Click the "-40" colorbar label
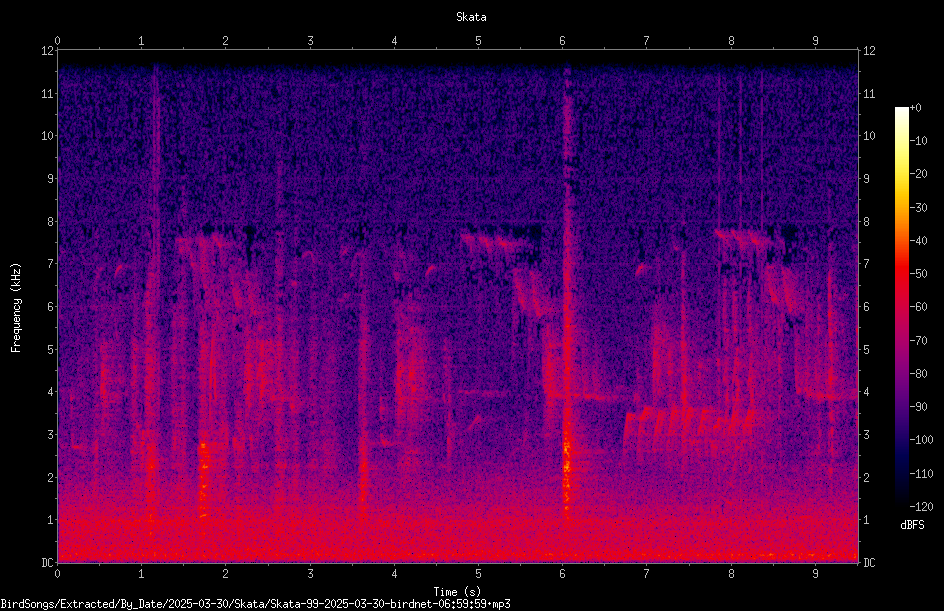This screenshot has width=944, height=611. pyautogui.click(x=919, y=241)
